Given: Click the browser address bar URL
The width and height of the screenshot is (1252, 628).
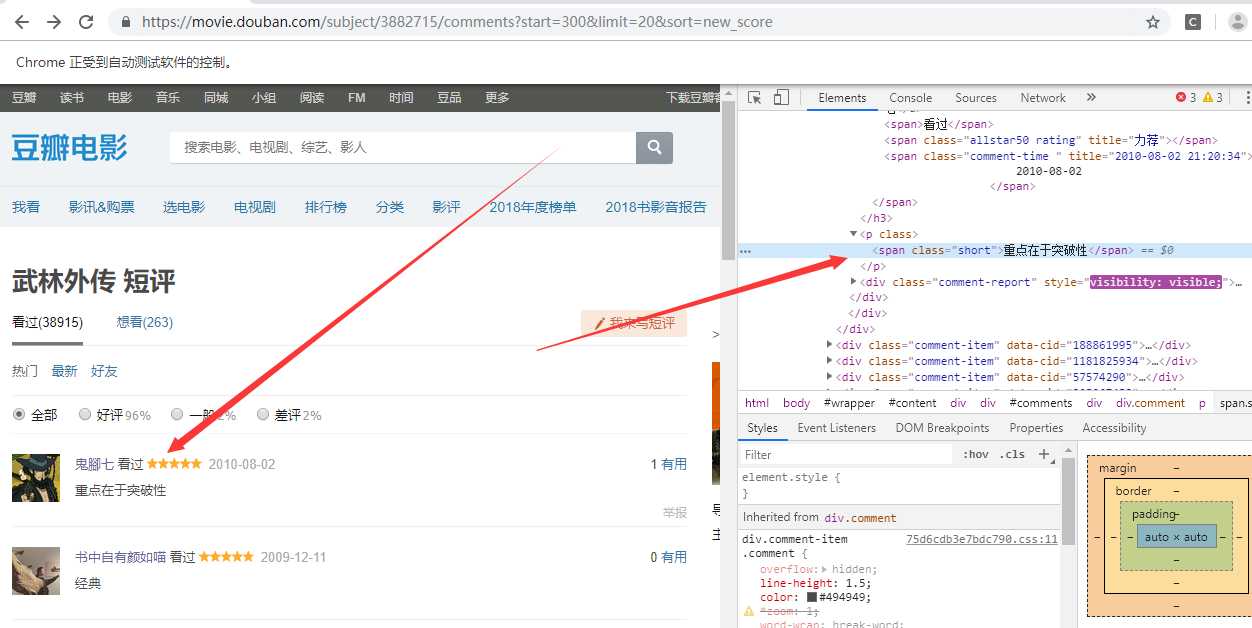Looking at the screenshot, I should [x=457, y=22].
